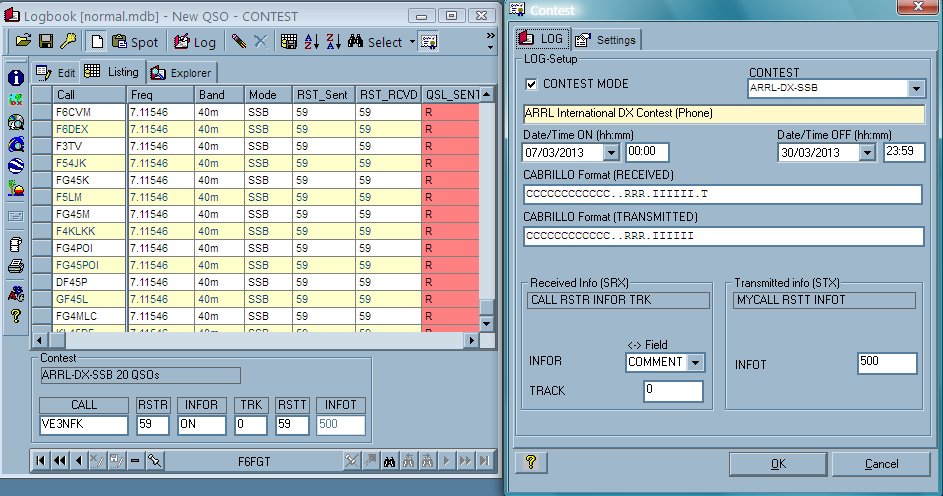
Task: Click the certificate contest icon in the toolbar
Action: pyautogui.click(x=429, y=41)
